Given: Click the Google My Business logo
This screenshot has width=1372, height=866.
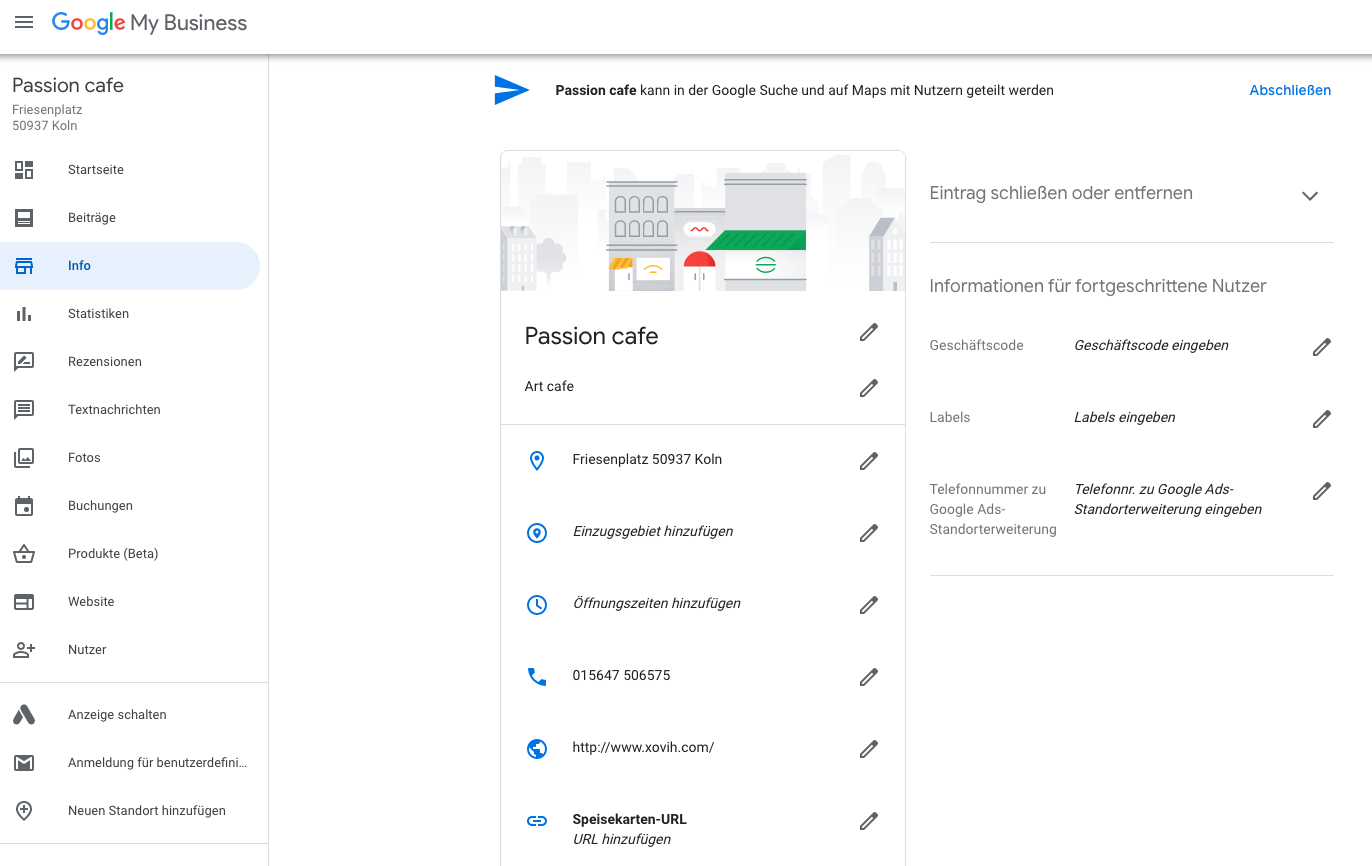Looking at the screenshot, I should coord(149,23).
